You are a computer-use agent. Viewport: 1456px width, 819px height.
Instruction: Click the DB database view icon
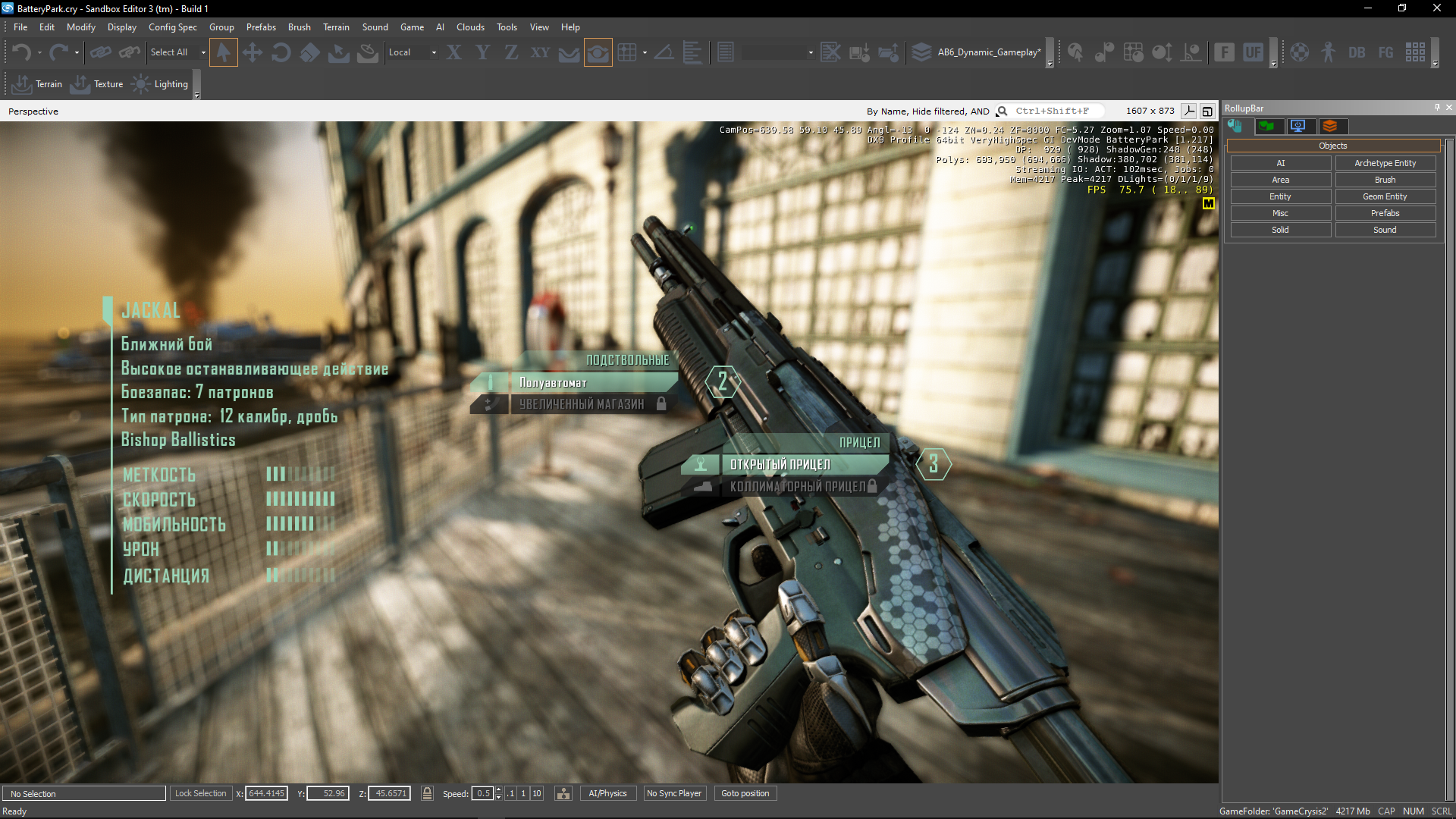[1357, 52]
